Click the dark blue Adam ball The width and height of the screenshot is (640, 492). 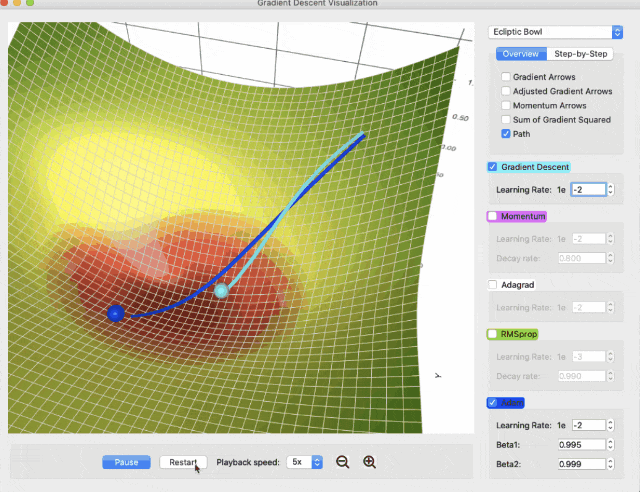116,313
